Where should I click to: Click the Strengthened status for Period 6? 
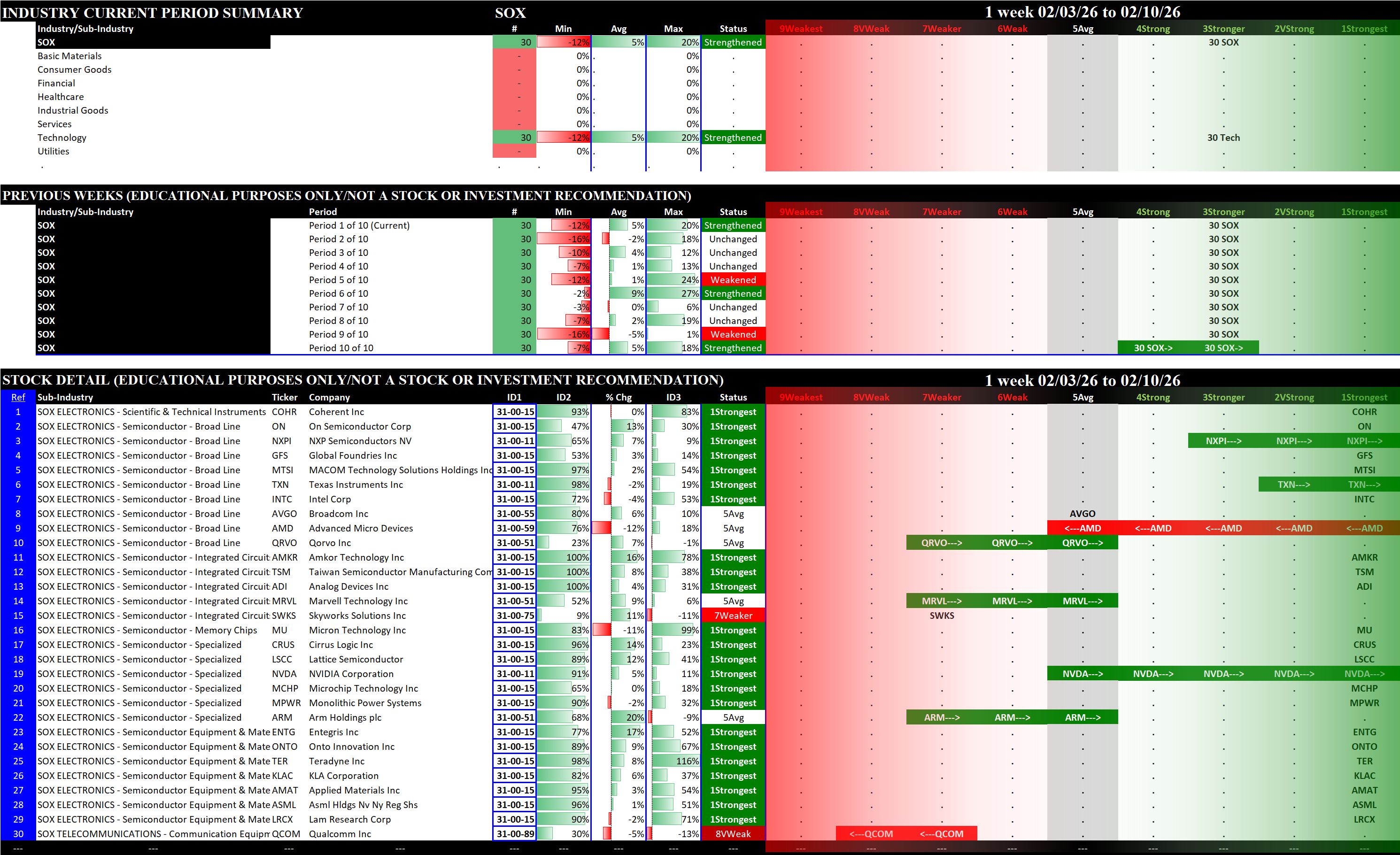click(x=733, y=293)
